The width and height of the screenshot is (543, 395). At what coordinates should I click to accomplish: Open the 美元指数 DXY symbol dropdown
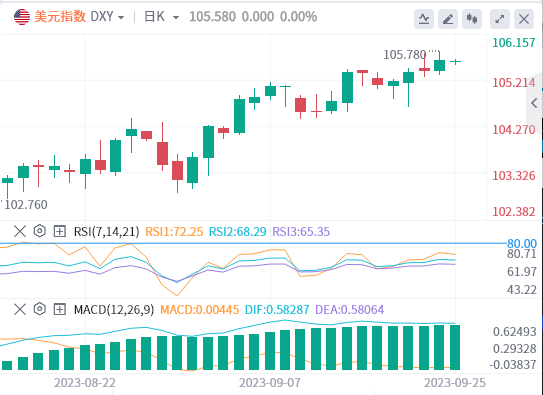pos(79,17)
